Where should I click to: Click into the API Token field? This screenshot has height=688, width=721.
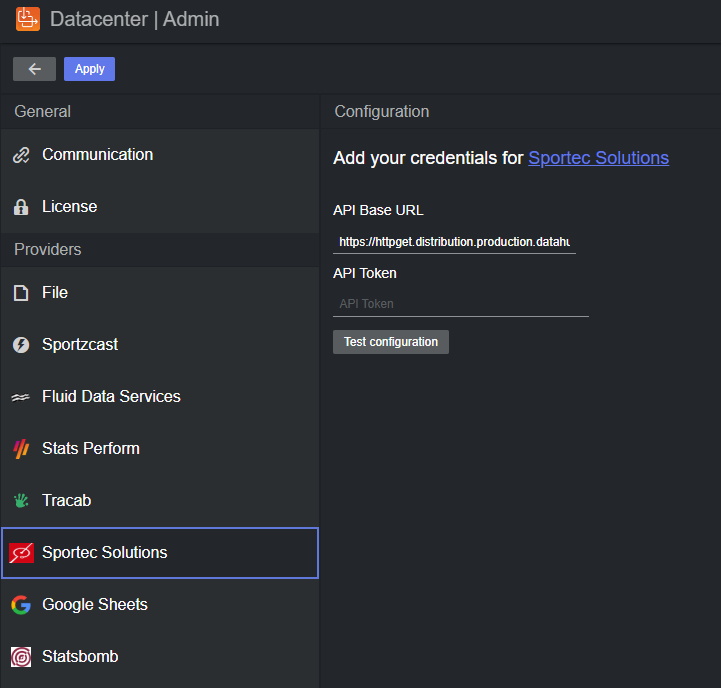460,304
